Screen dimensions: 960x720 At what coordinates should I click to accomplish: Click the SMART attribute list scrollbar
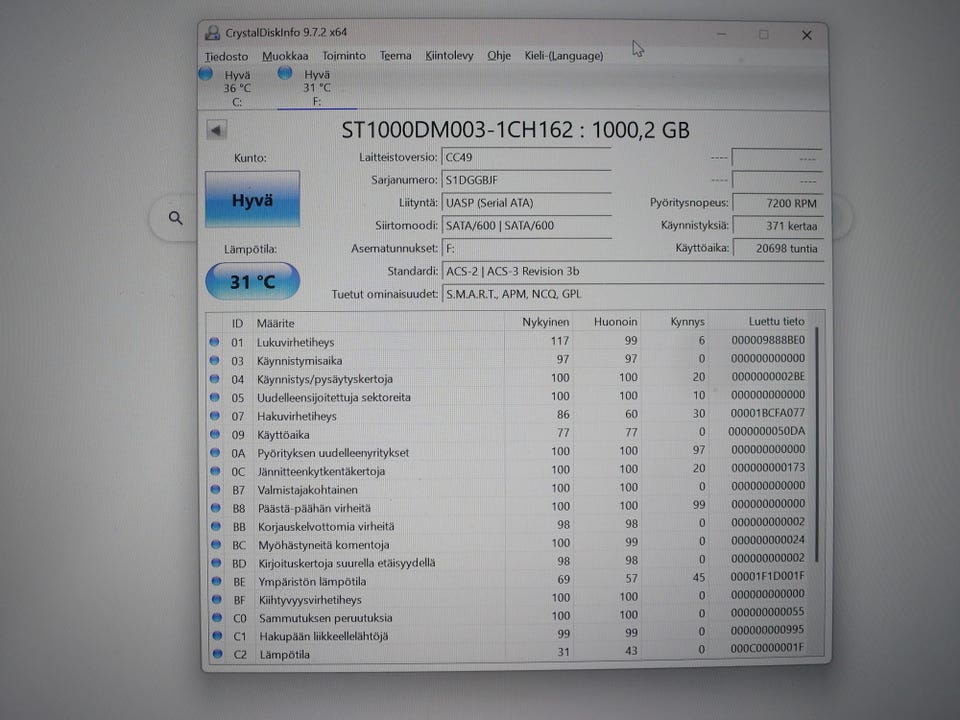tap(816, 445)
